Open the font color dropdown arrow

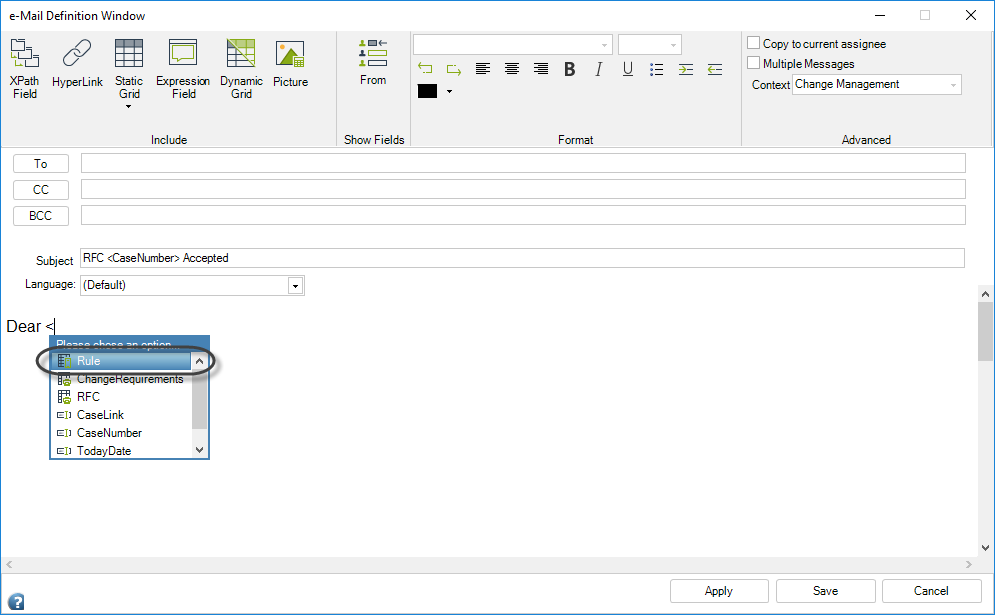(449, 91)
